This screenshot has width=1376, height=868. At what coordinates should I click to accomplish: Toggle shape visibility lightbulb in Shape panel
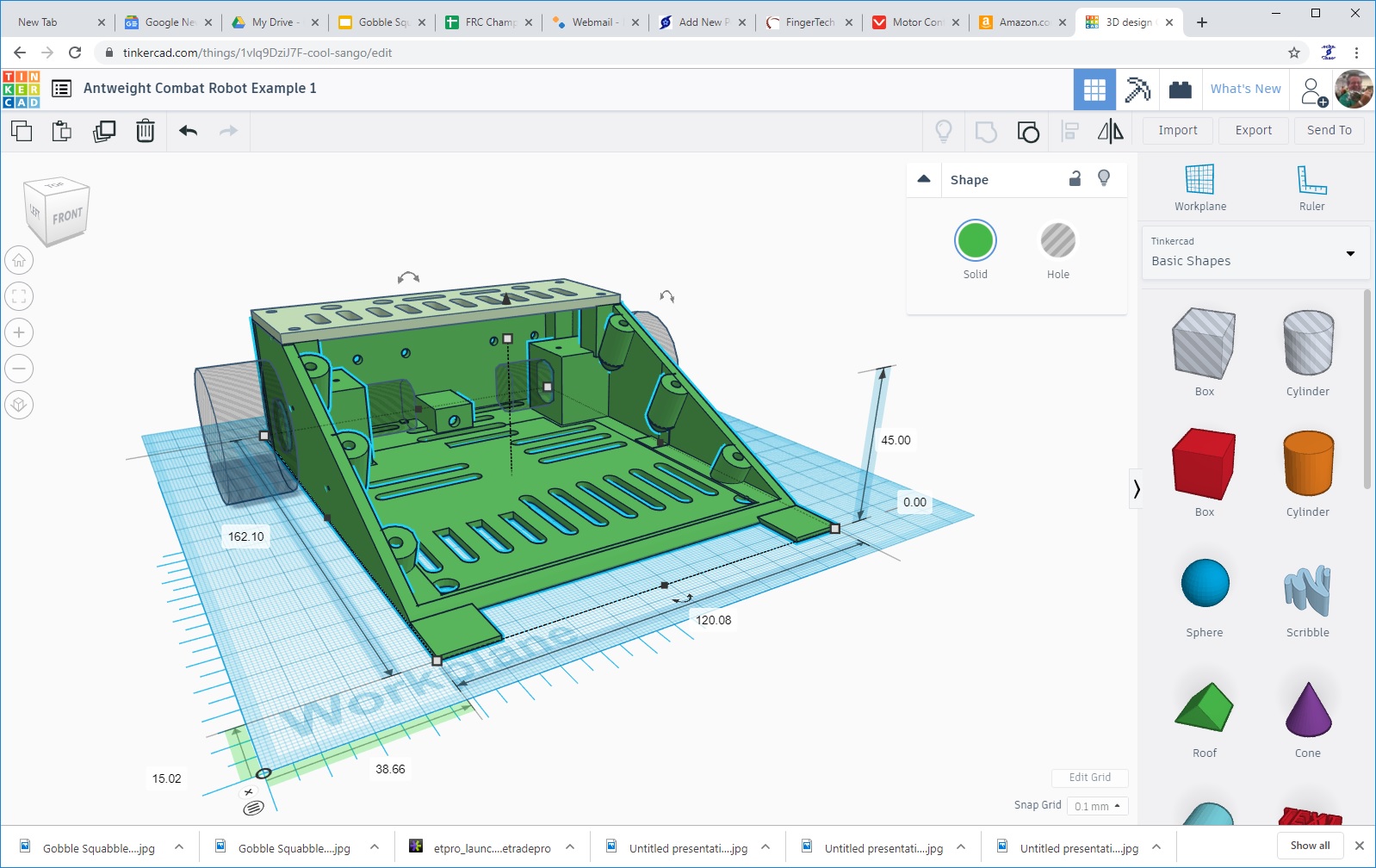click(1104, 178)
